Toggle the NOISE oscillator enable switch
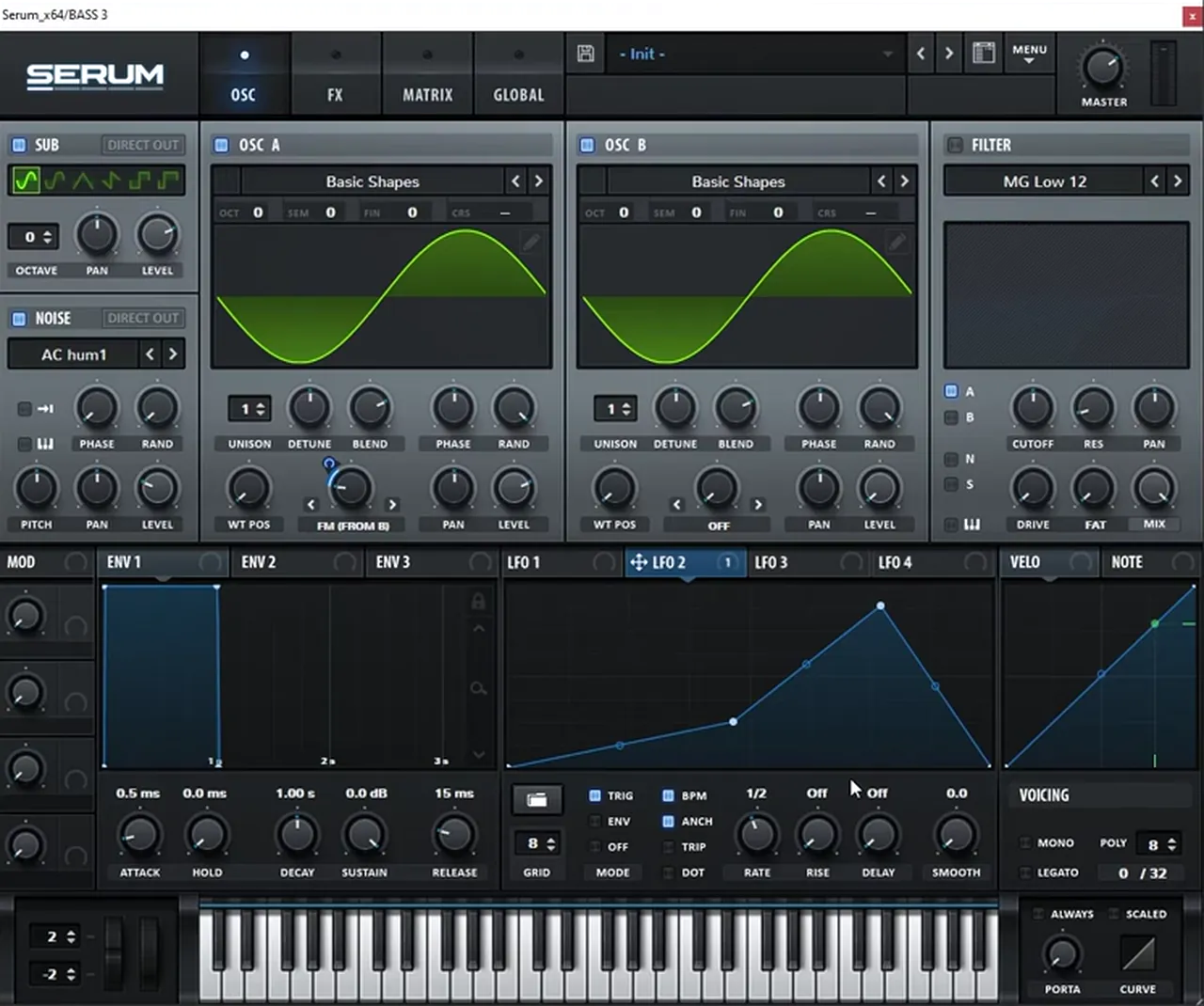This screenshot has width=1204, height=1006. pos(18,318)
